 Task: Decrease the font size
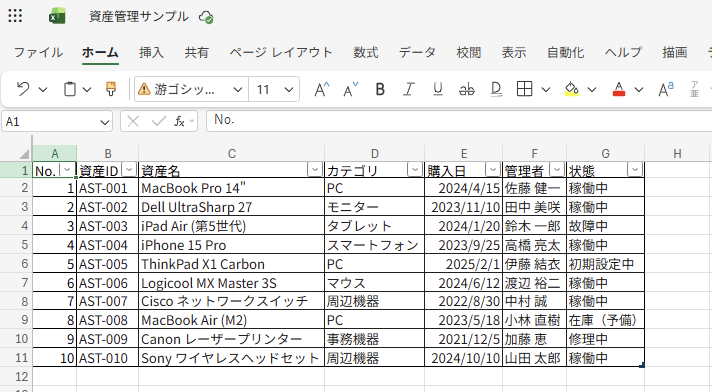coord(351,89)
